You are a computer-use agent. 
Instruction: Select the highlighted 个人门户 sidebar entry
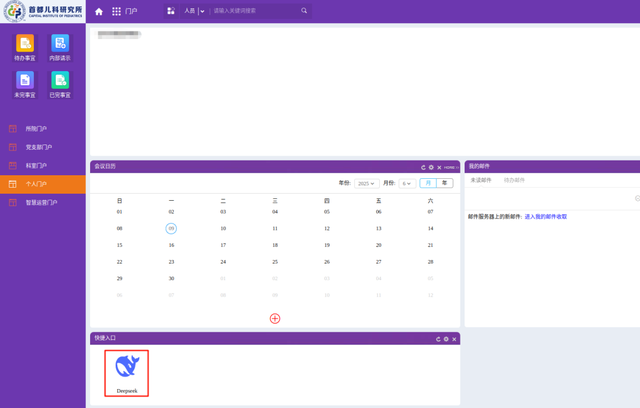pos(43,184)
